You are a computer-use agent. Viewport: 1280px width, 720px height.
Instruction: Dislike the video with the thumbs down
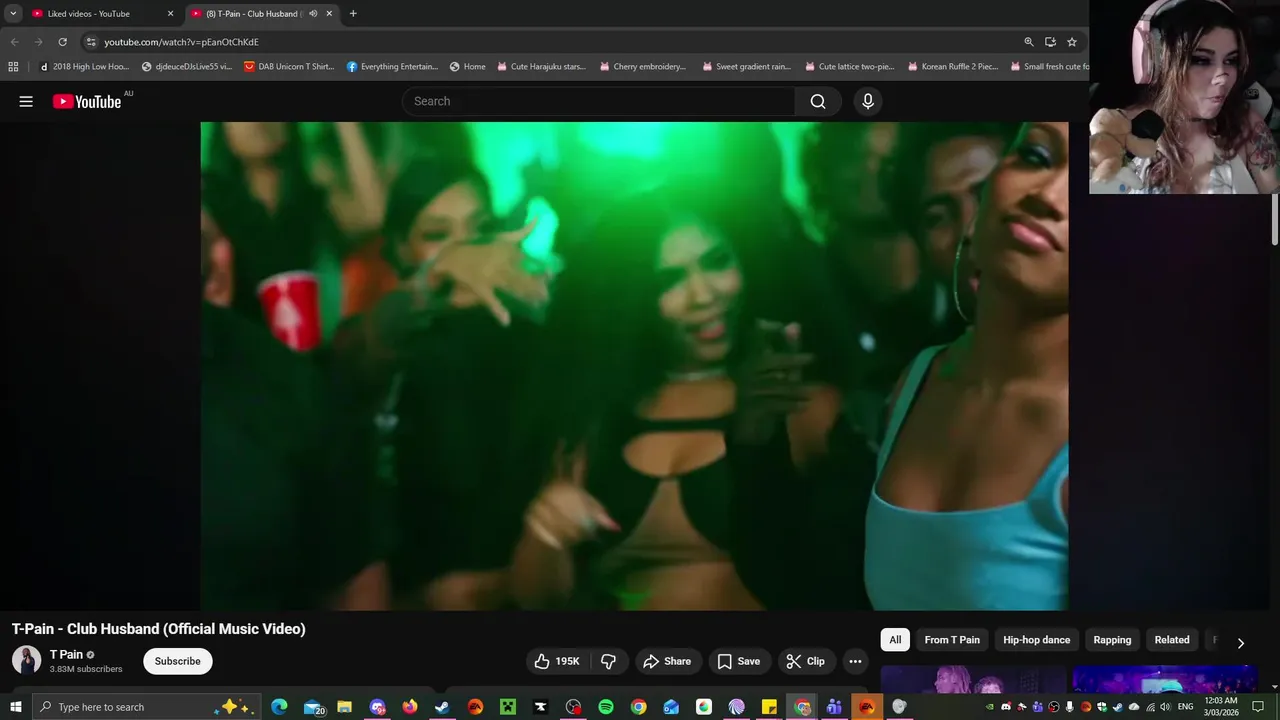click(x=608, y=661)
